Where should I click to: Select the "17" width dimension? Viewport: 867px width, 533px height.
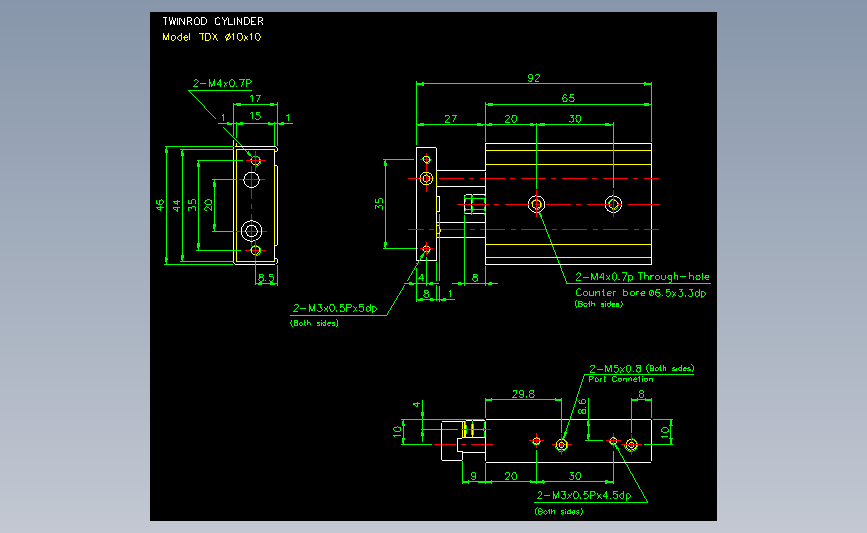[255, 98]
